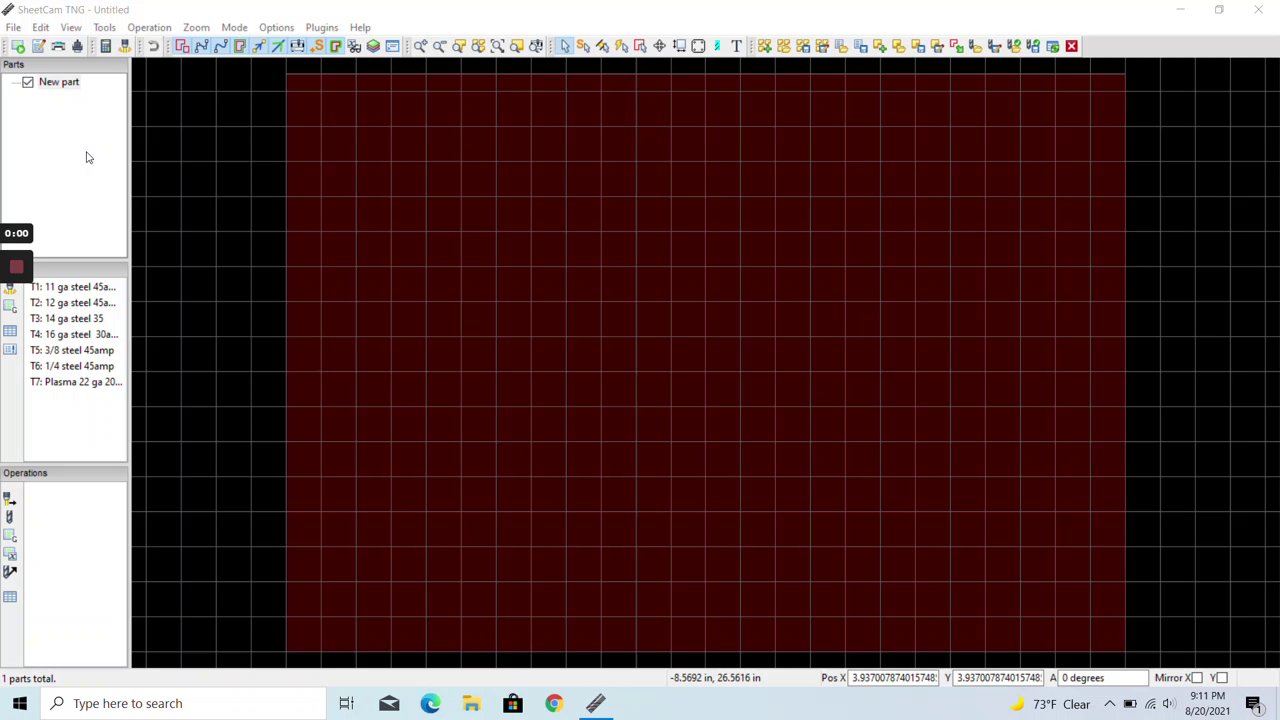This screenshot has width=1280, height=720.
Task: Click the black arrow operation icon
Action: pyautogui.click(x=10, y=572)
